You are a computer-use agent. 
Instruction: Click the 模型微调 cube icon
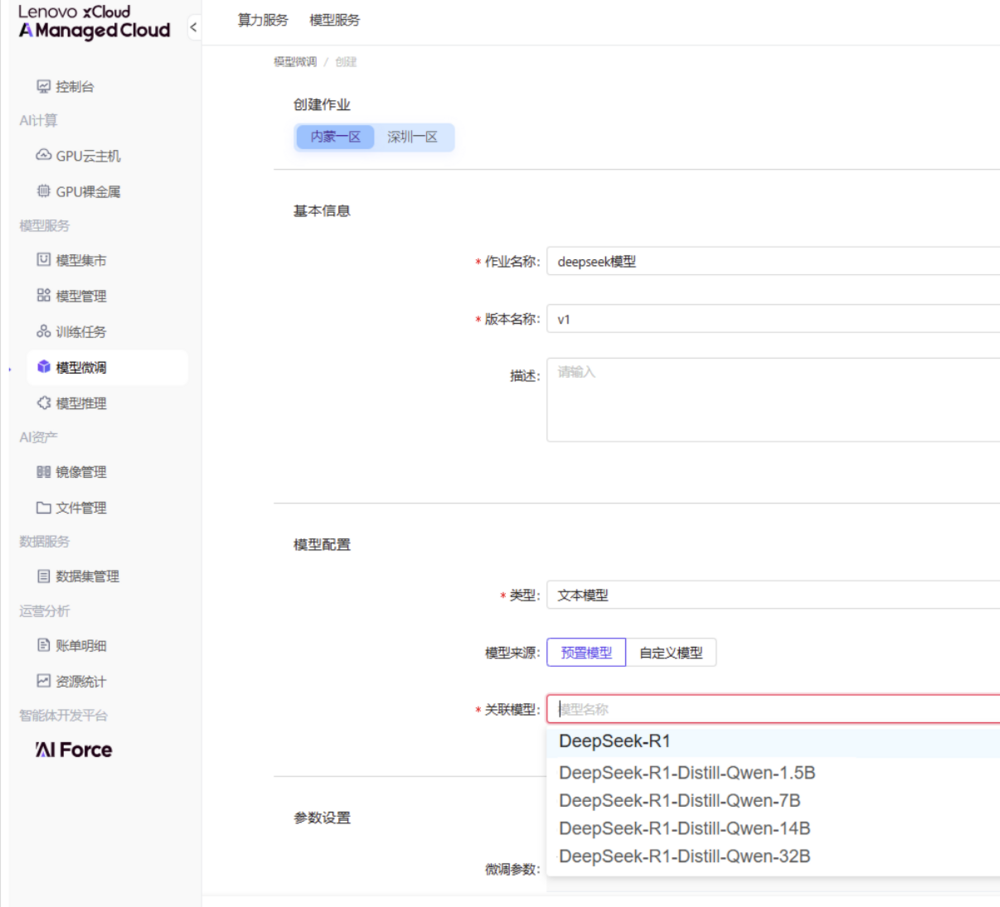tap(43, 367)
